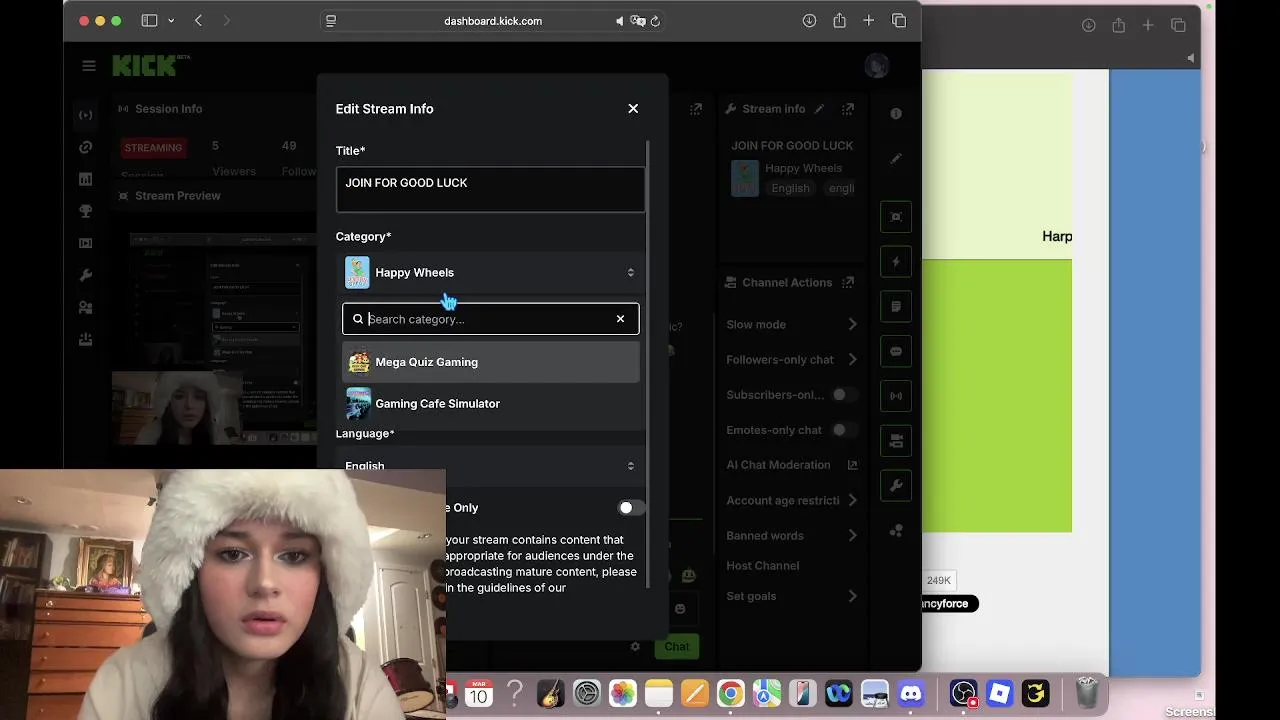Show Safari tab overview

898,21
